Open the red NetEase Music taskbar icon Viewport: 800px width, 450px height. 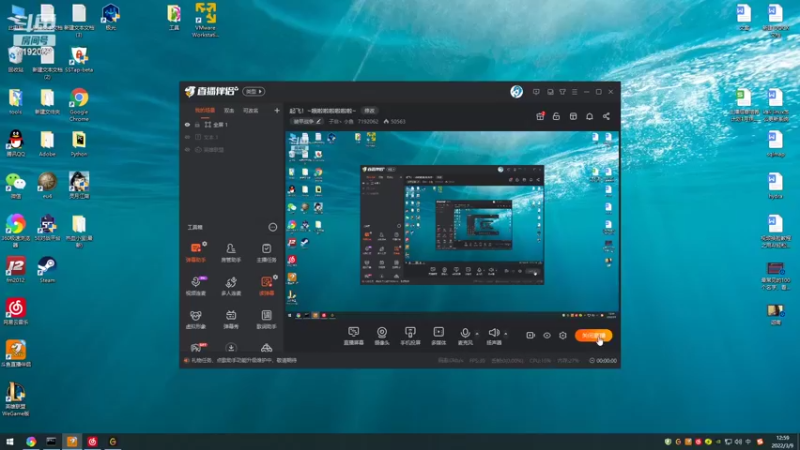pos(92,441)
